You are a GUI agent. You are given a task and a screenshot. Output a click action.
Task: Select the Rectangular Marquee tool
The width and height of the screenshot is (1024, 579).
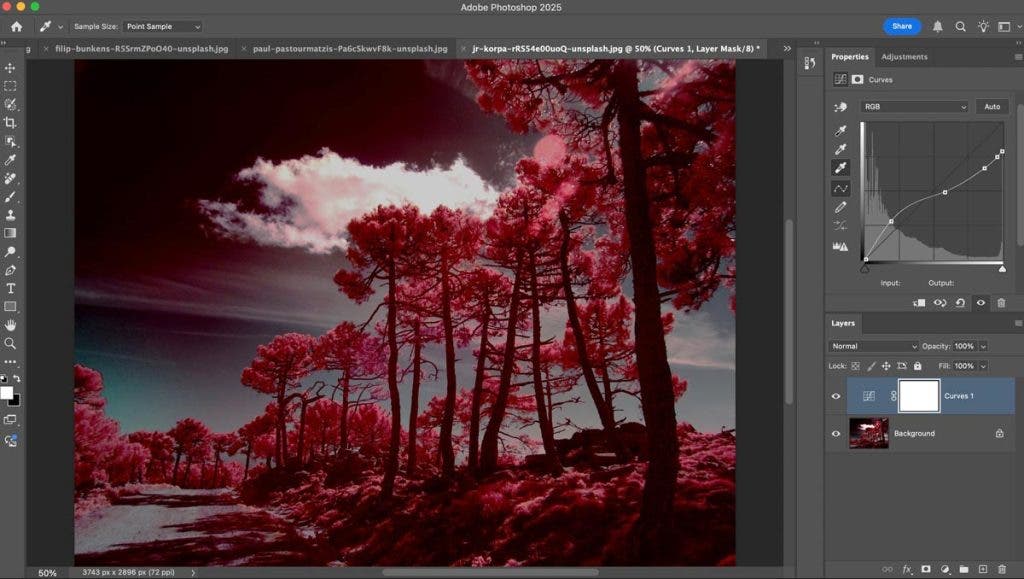point(10,86)
